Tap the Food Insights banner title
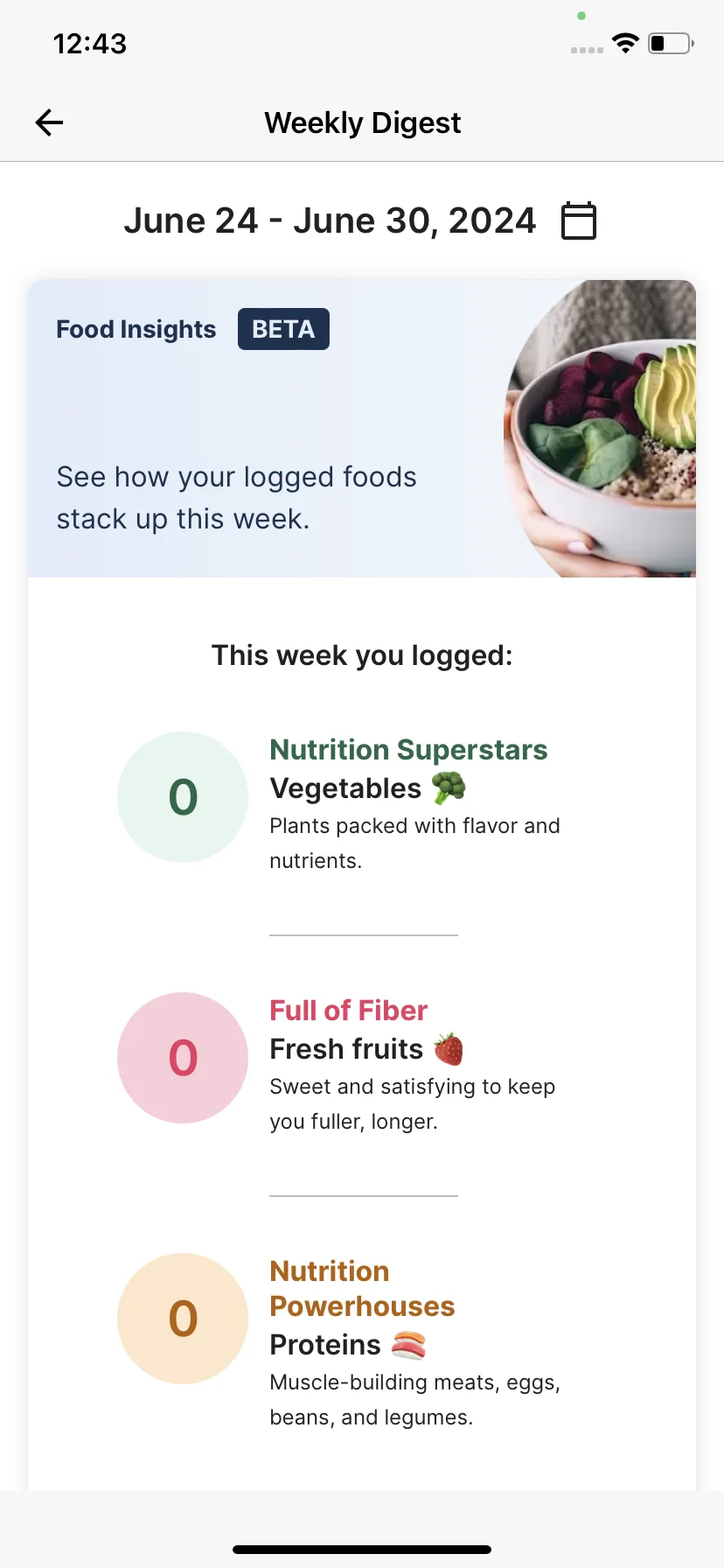 click(x=136, y=329)
